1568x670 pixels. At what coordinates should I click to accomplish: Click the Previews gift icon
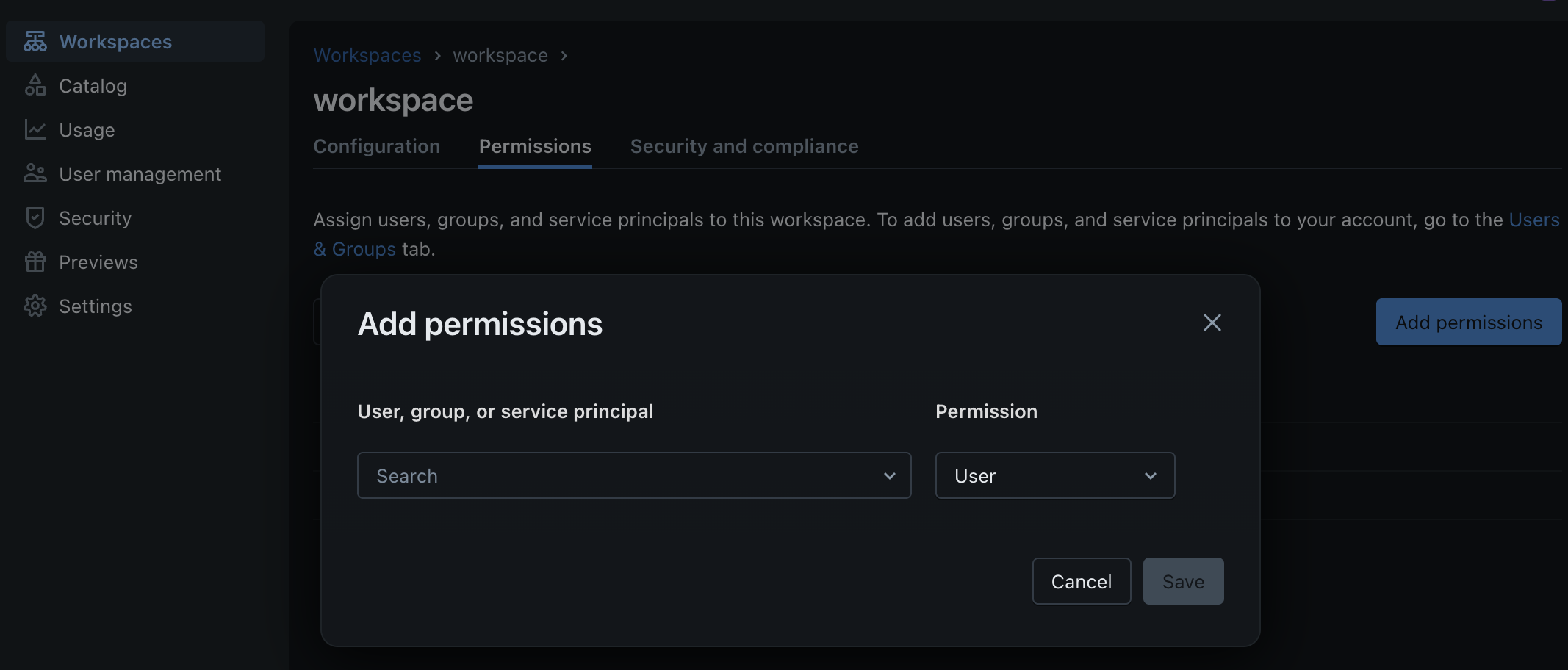coord(35,262)
